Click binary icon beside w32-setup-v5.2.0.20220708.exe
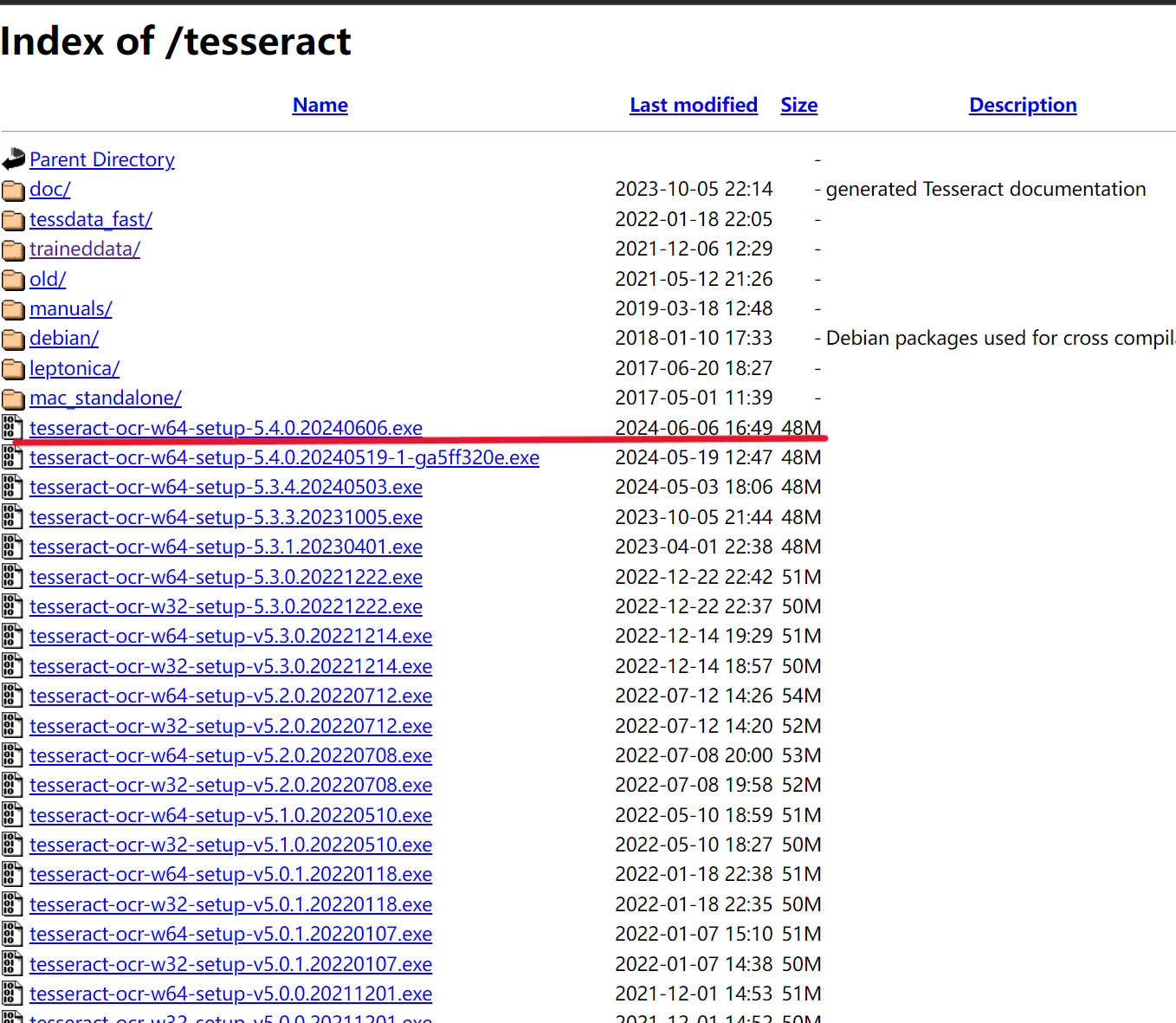Viewport: 1176px width, 1023px height. pyautogui.click(x=12, y=785)
